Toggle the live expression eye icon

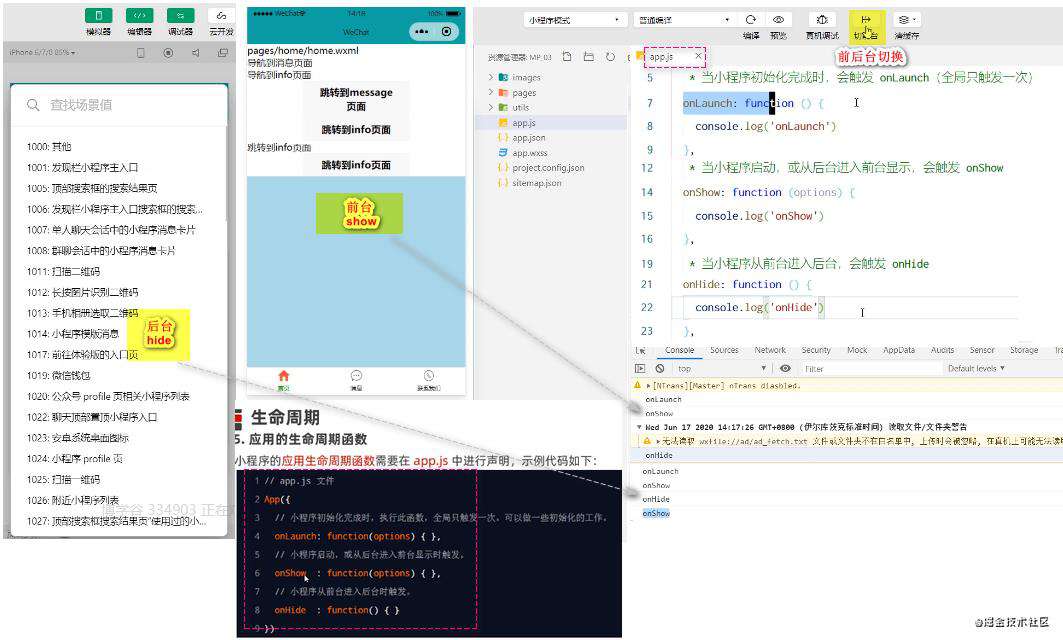[x=785, y=368]
